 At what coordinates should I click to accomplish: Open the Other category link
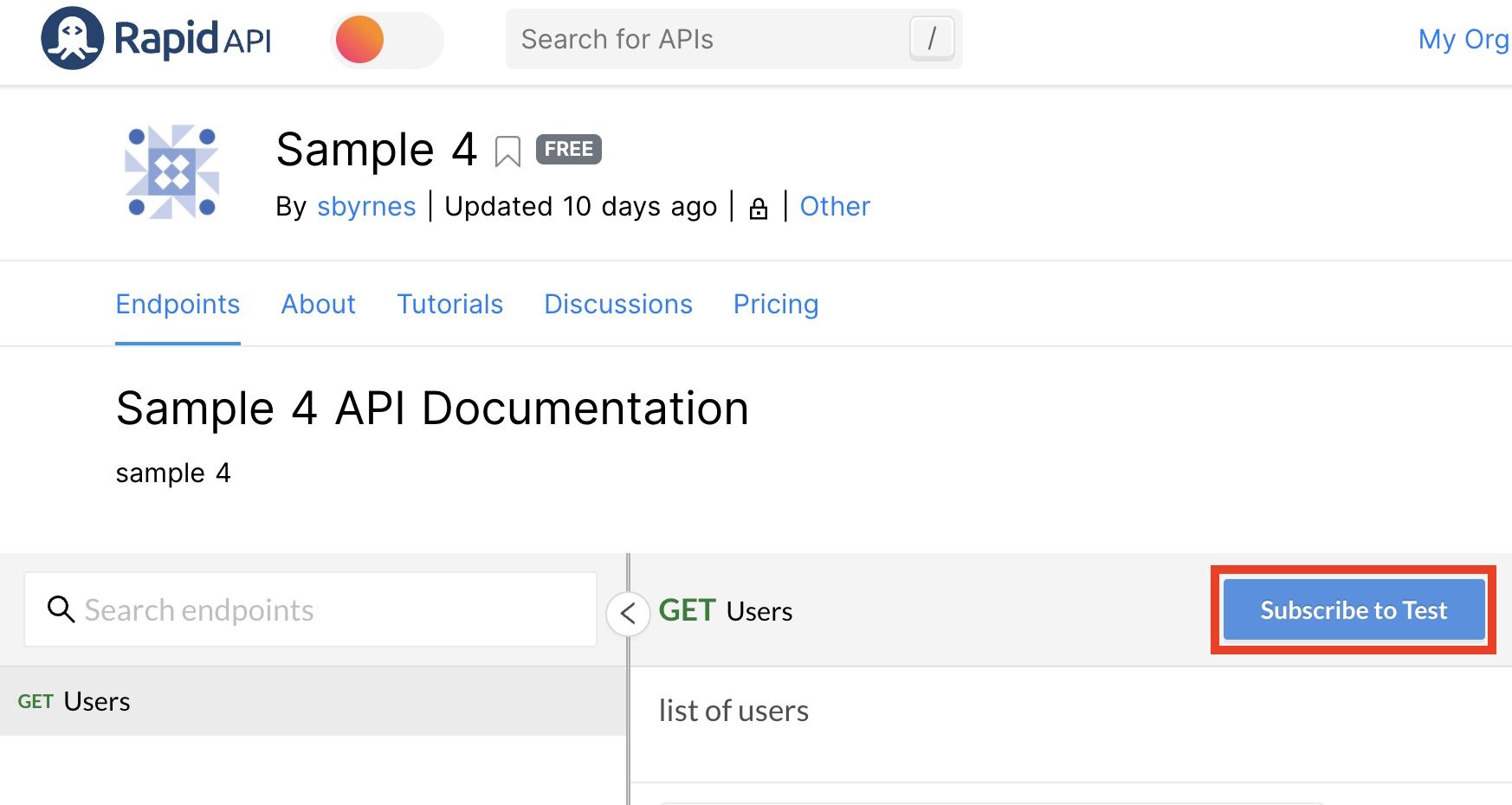(x=835, y=207)
